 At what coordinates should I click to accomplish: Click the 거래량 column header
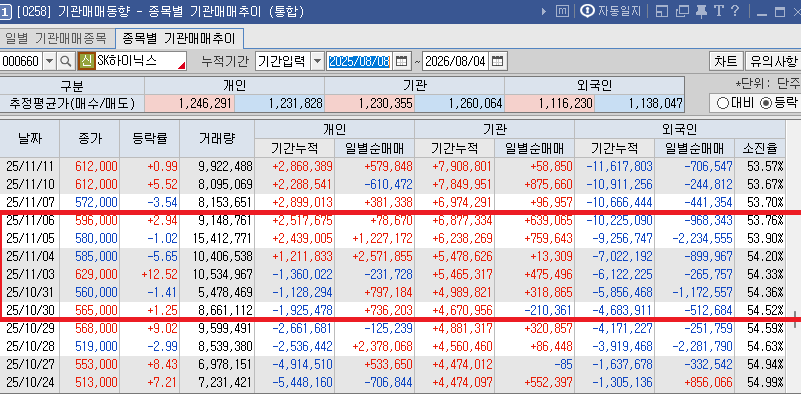pyautogui.click(x=217, y=138)
